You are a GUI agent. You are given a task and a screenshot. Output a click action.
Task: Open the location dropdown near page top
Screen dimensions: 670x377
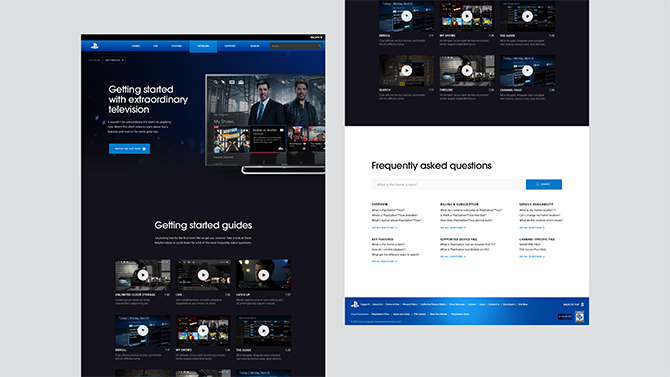coord(114,60)
